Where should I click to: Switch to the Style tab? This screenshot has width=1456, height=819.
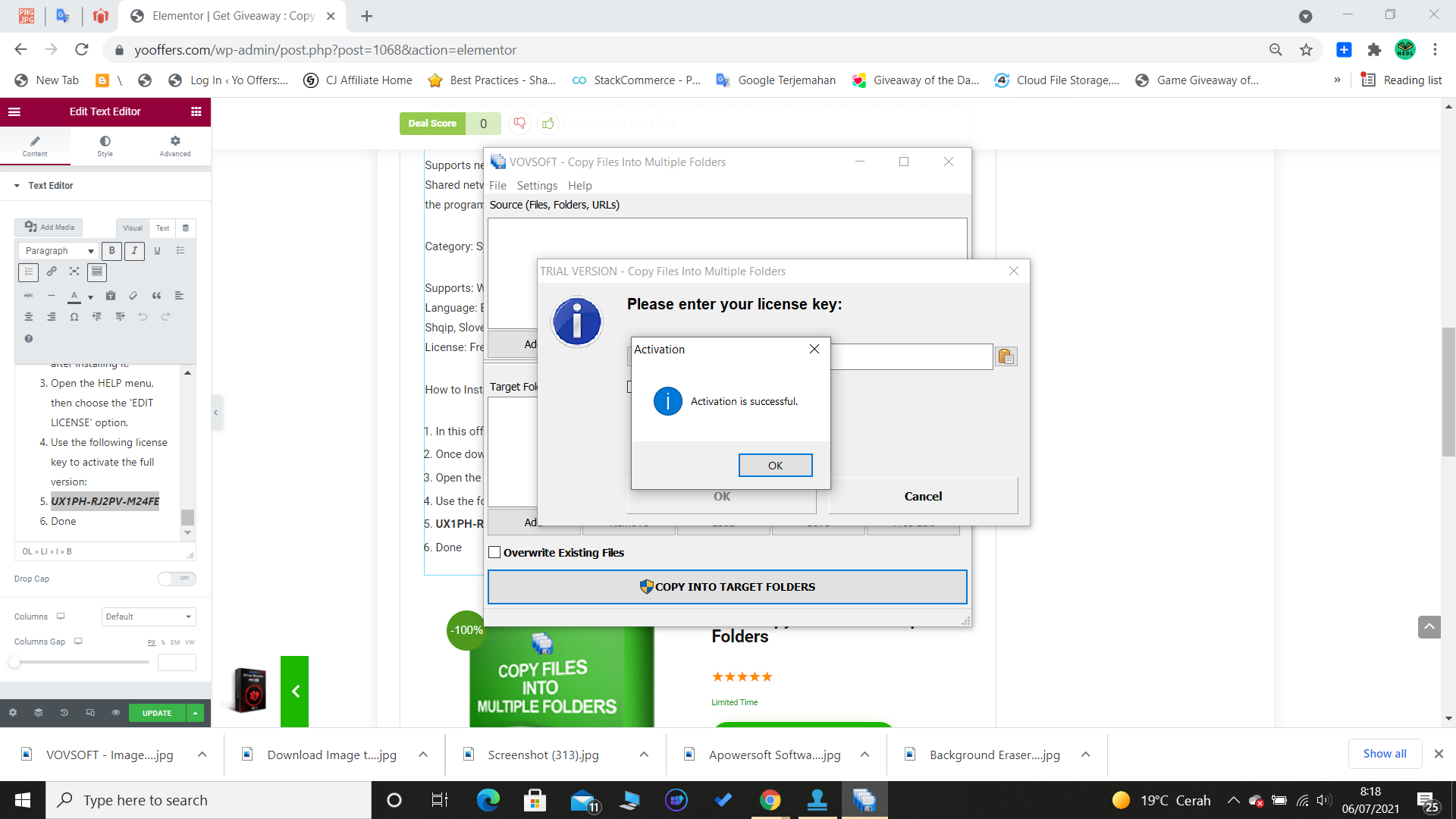[x=105, y=146]
